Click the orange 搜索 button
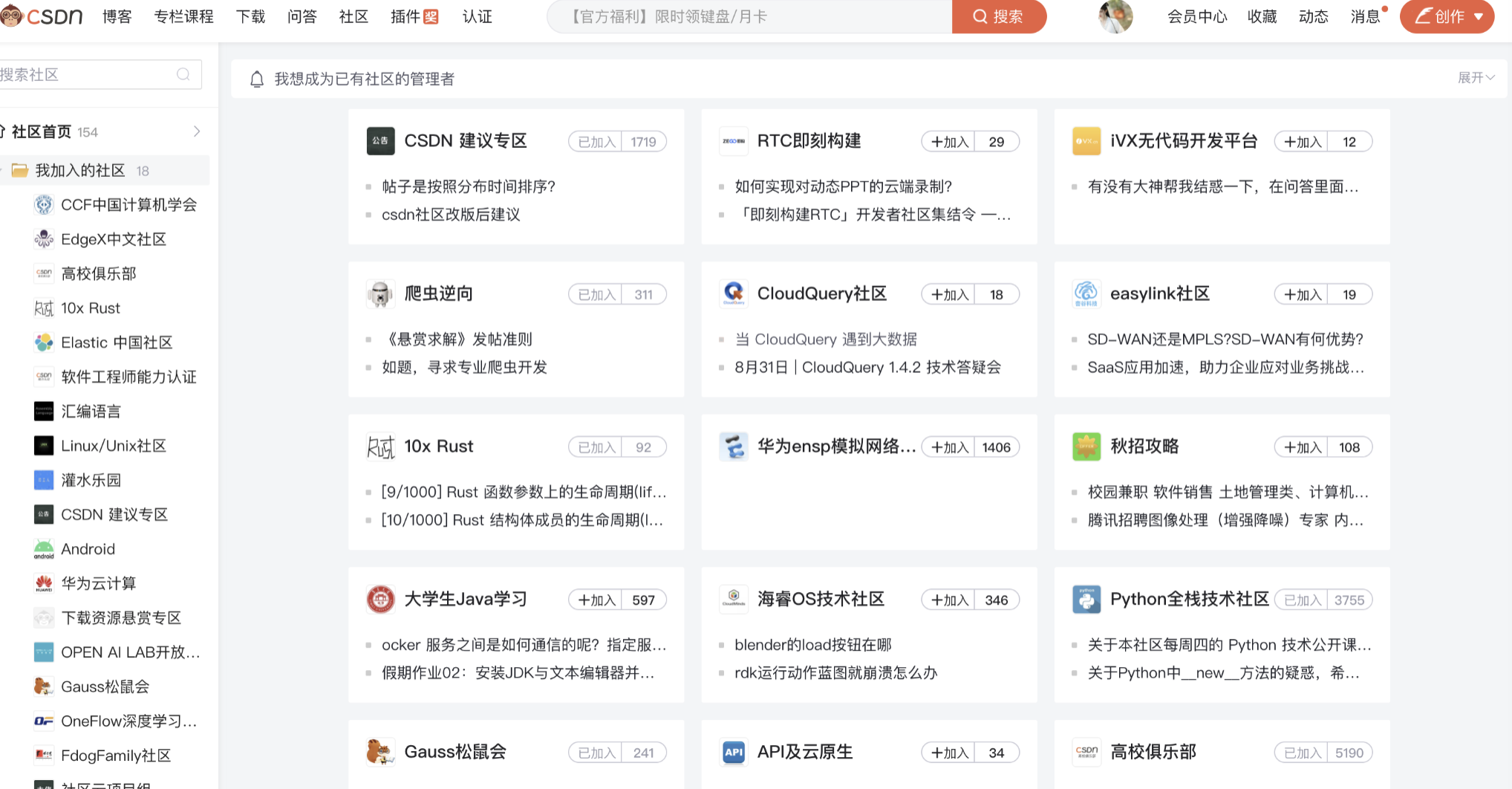Screen dimensions: 1512x789 click(x=999, y=16)
